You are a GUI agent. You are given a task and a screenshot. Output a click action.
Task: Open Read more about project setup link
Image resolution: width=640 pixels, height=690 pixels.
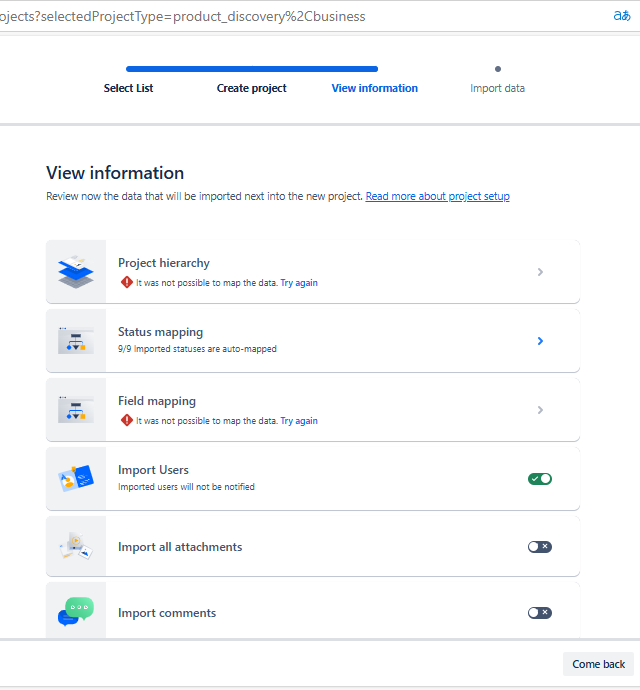[438, 196]
